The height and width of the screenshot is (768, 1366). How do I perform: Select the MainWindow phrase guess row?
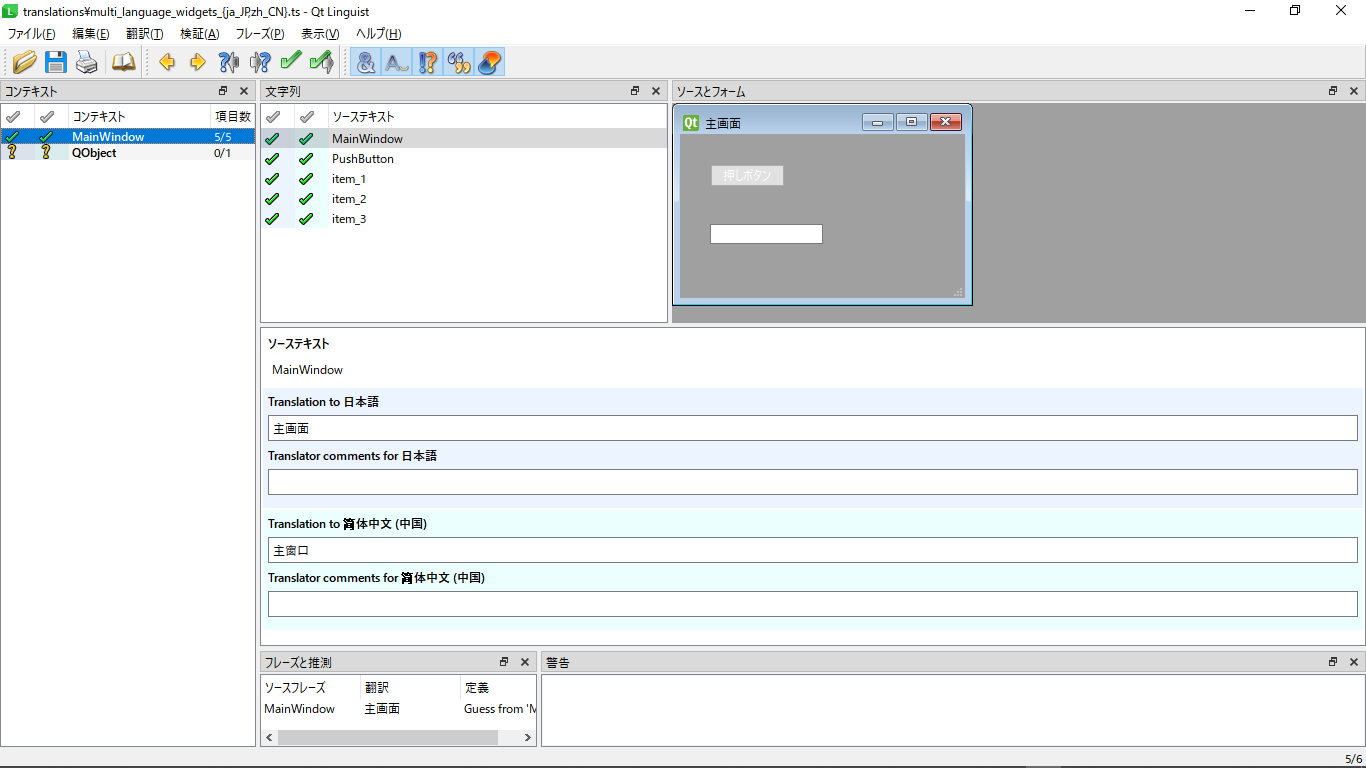point(399,709)
